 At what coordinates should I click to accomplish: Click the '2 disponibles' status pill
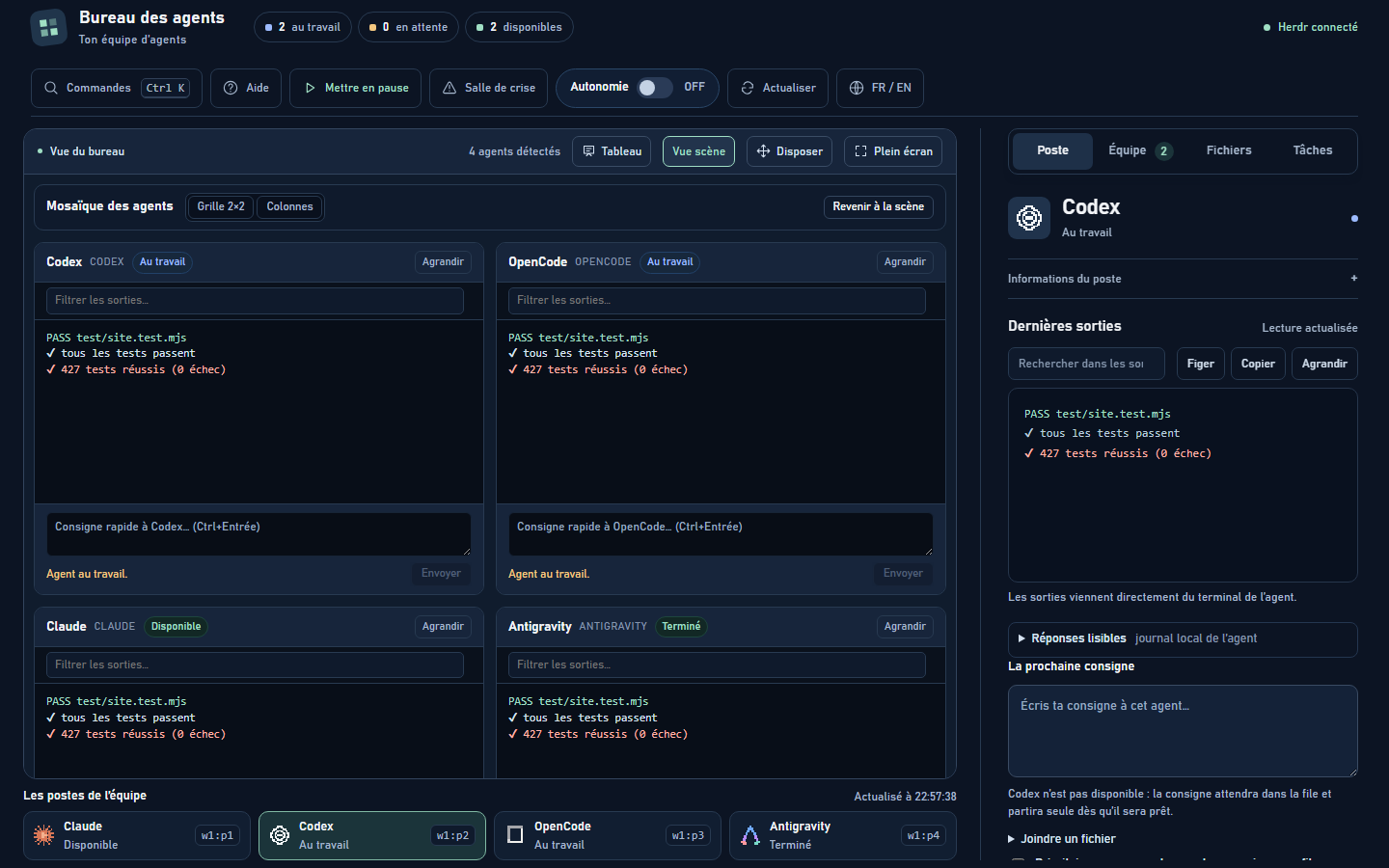519,27
